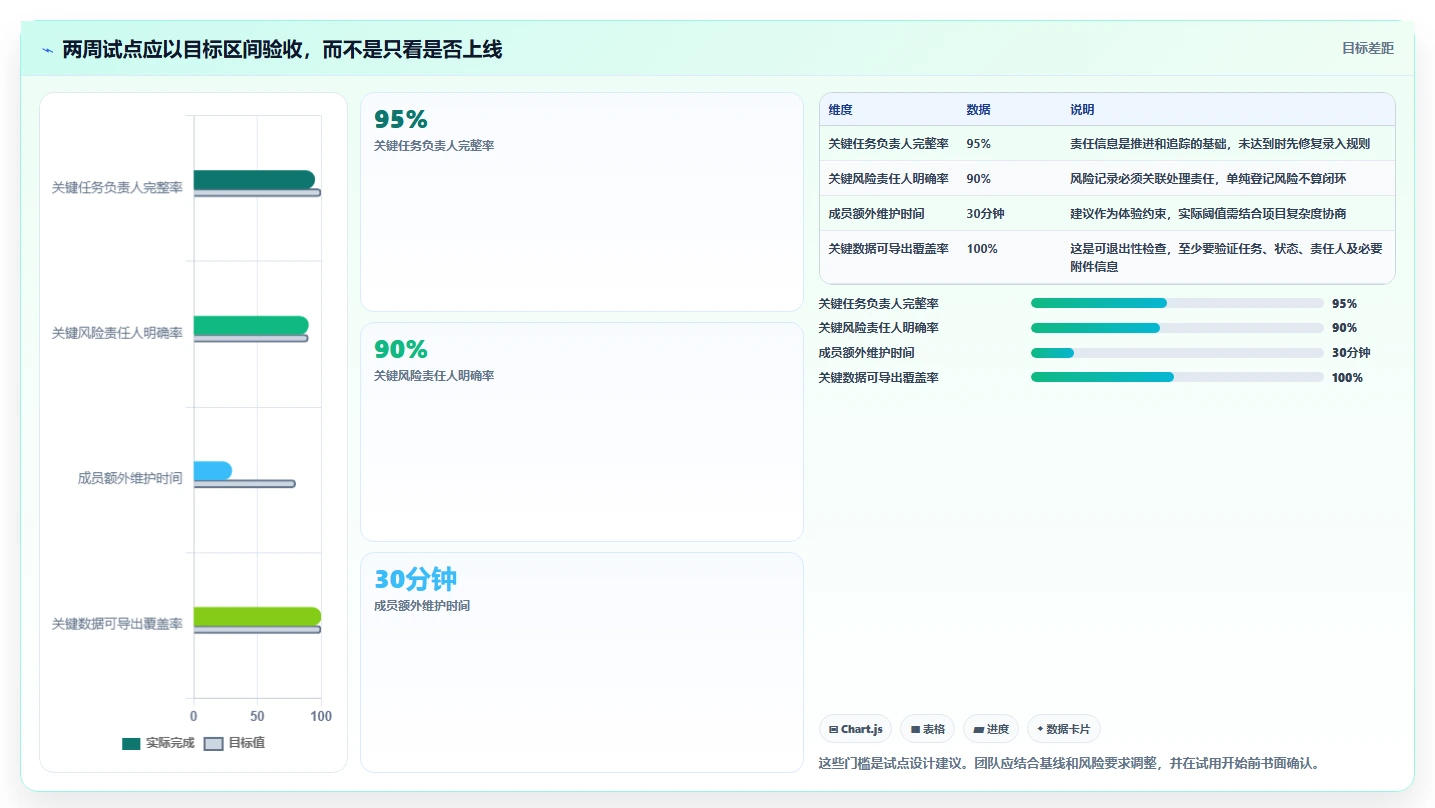Click the lightning icon beside the title

[x=47, y=50]
